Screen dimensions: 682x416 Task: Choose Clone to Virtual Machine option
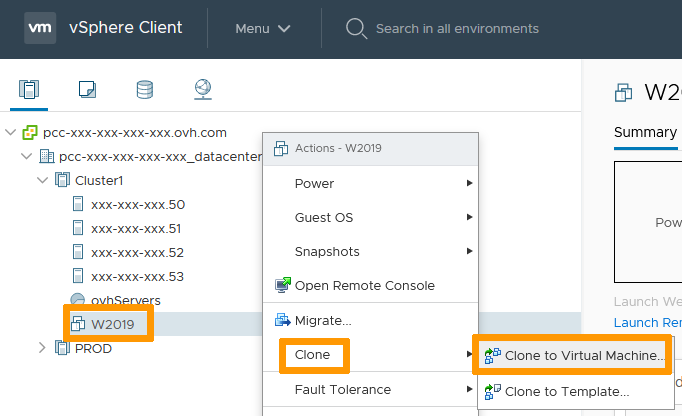584,355
